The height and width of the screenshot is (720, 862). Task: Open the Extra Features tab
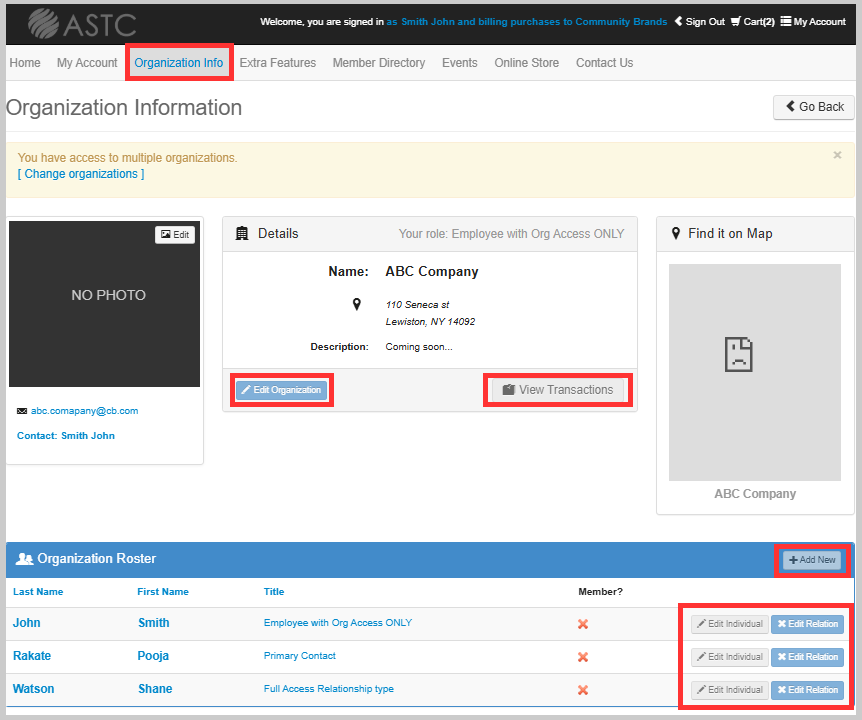278,63
